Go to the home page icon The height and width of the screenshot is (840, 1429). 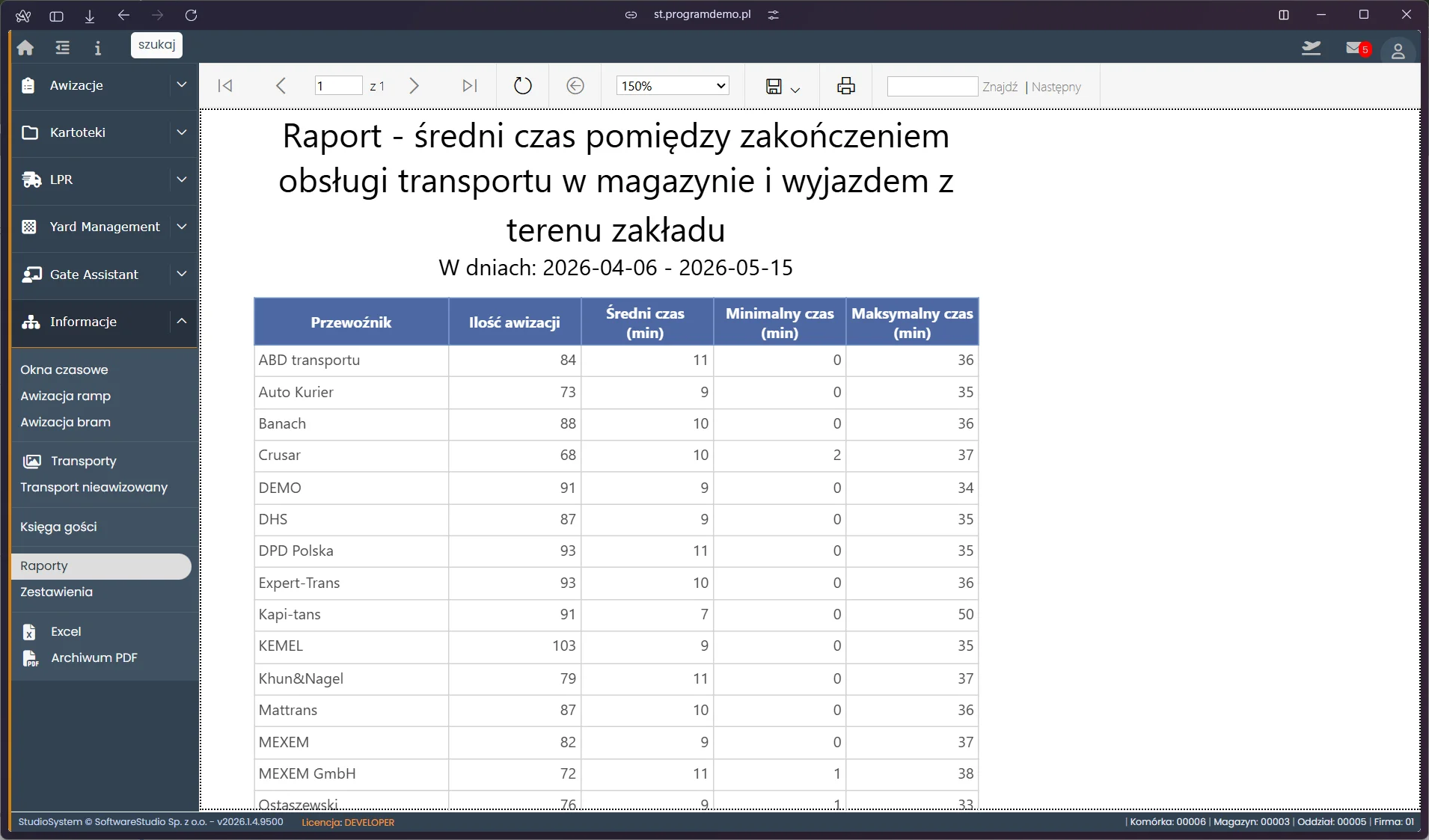click(x=25, y=48)
